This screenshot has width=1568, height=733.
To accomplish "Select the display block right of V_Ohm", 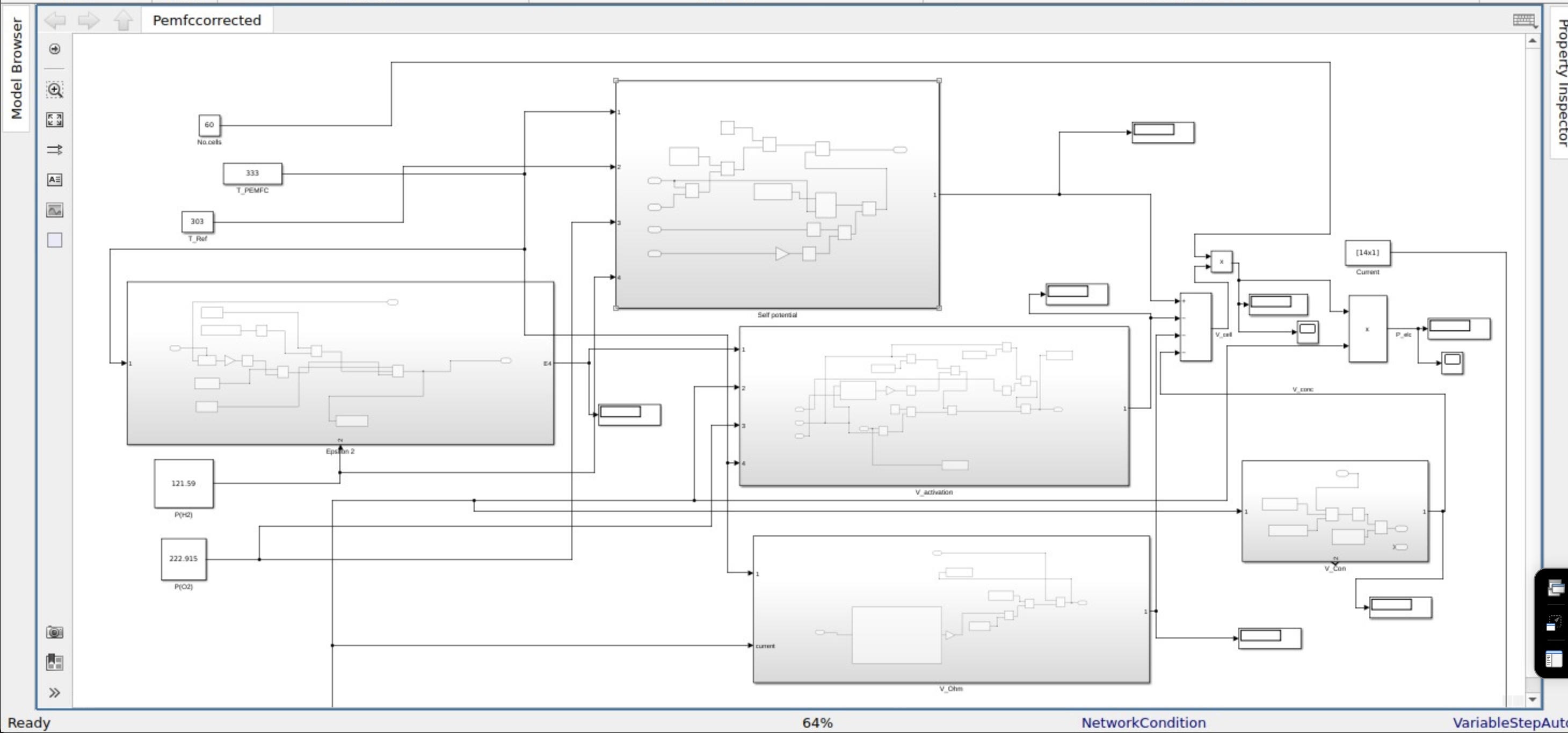I will tap(1270, 638).
